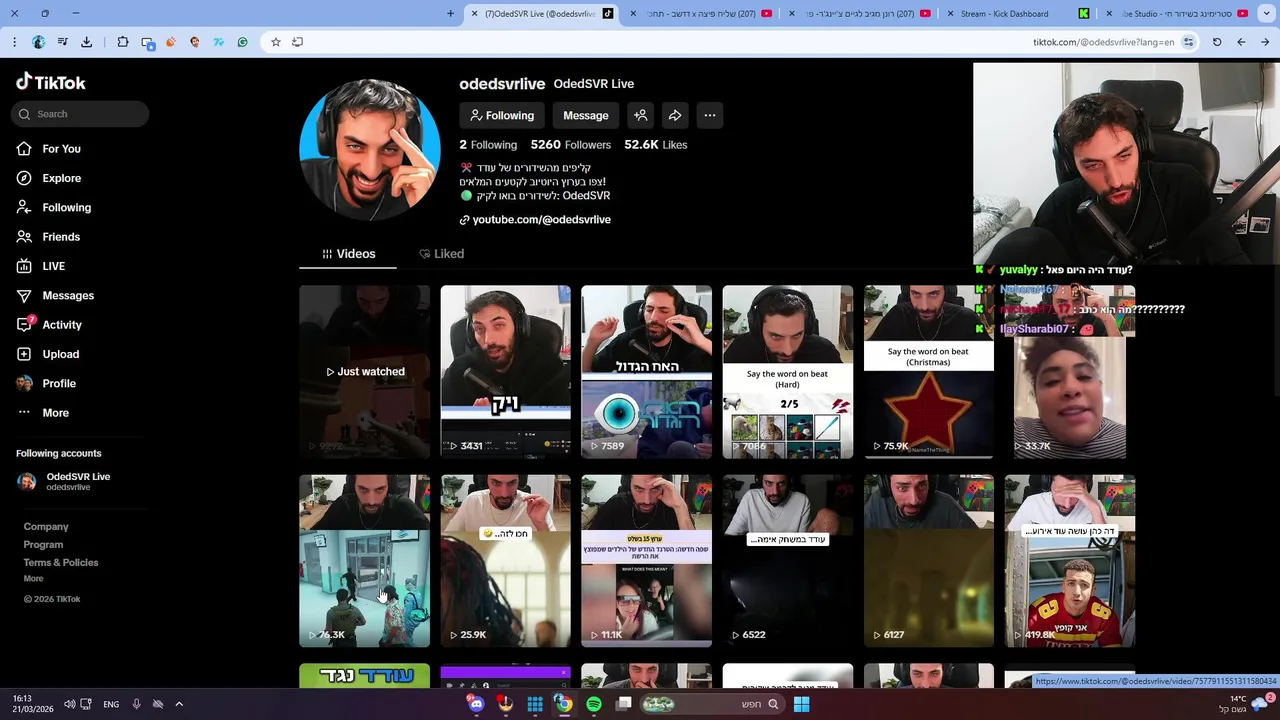Open the 2 Following count
Viewport: 1280px width, 720px height.
[488, 145]
